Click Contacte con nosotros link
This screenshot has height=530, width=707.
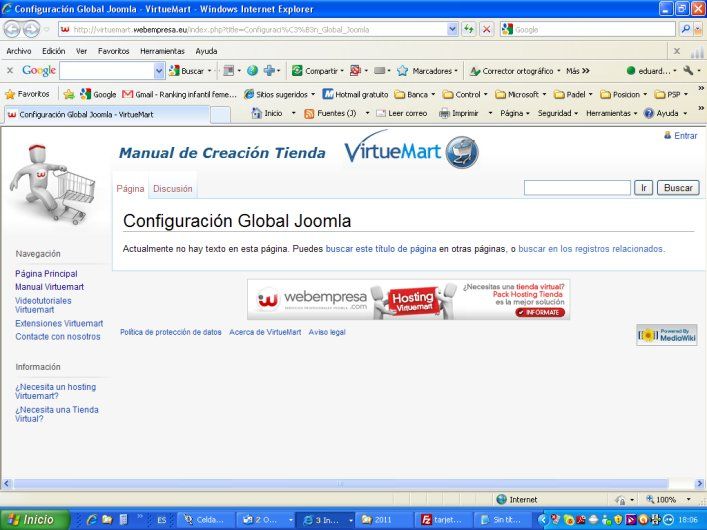58,336
